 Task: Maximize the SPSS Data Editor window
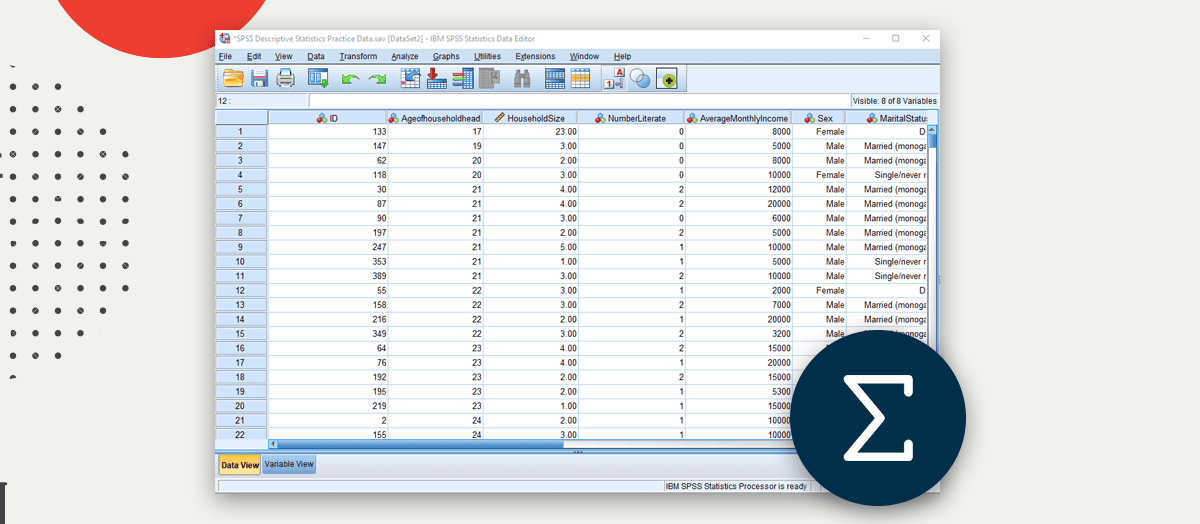click(x=896, y=38)
